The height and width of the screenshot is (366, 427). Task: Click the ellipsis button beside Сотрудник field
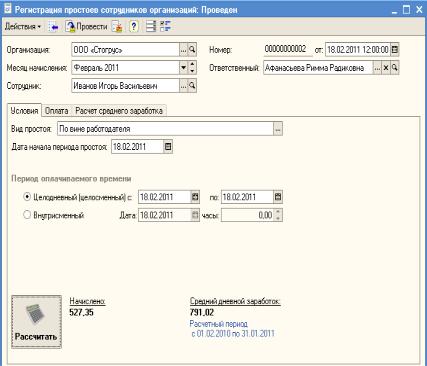[184, 86]
